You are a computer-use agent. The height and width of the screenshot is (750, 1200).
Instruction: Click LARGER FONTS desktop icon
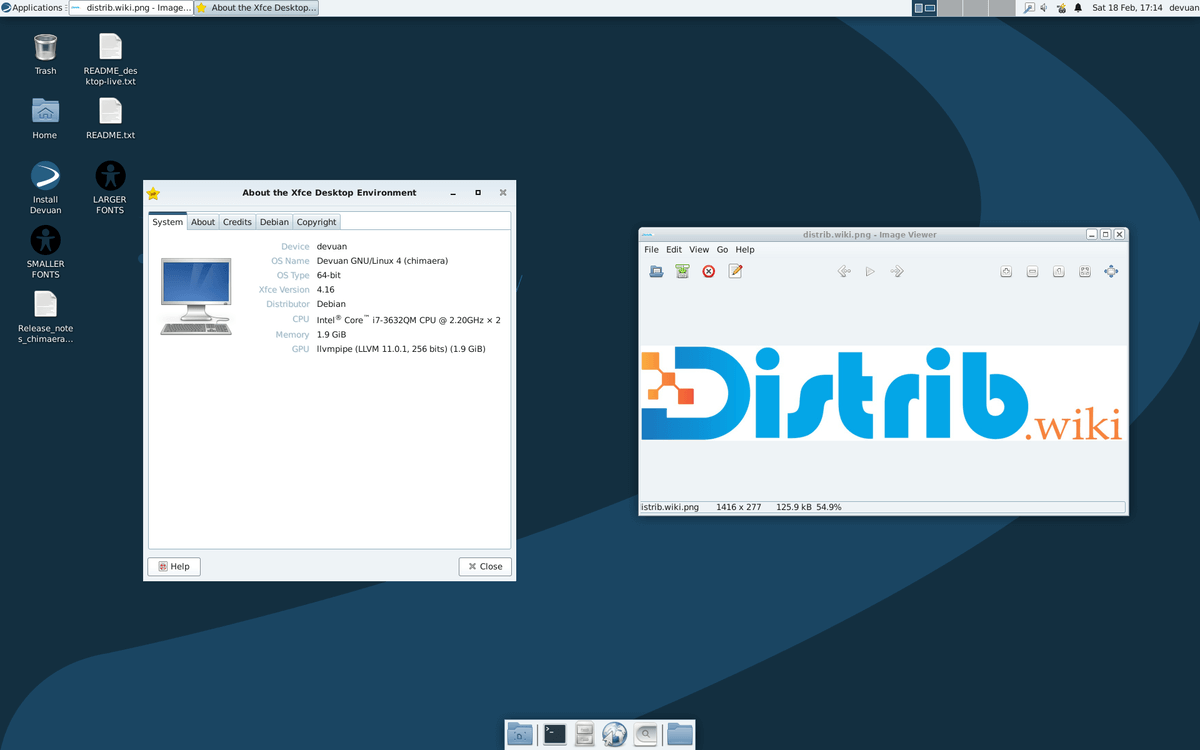tap(110, 188)
